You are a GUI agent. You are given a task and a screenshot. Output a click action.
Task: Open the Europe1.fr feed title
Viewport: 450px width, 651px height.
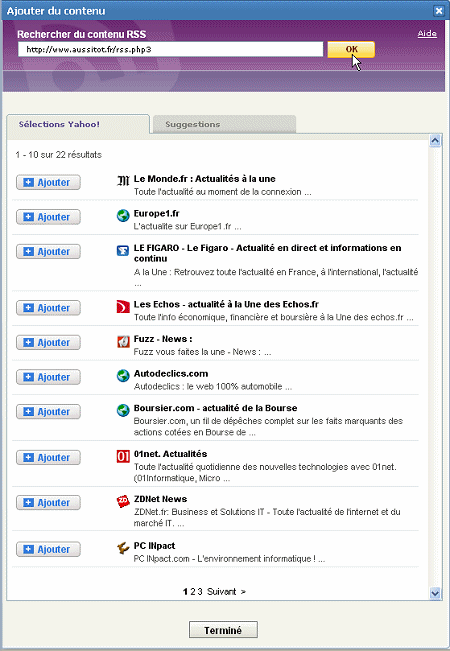tap(157, 213)
